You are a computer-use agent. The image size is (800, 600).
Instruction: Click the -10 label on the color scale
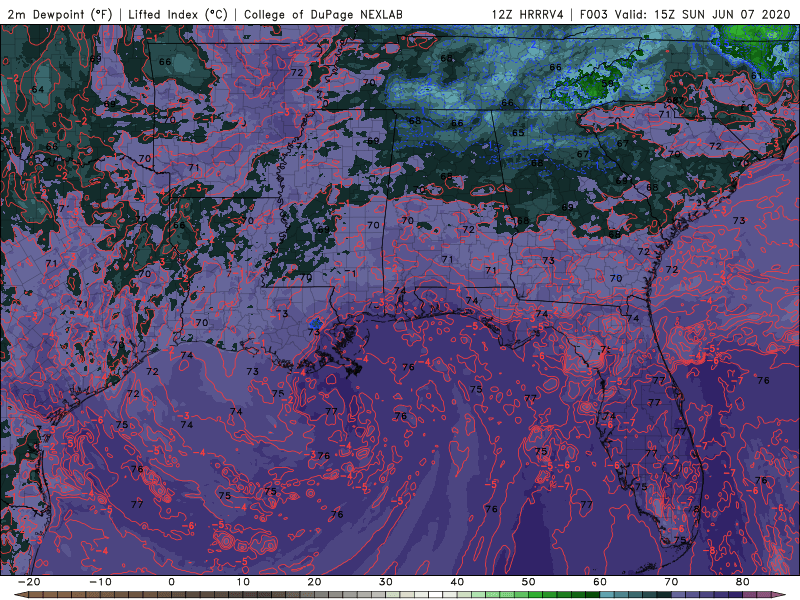(x=100, y=582)
